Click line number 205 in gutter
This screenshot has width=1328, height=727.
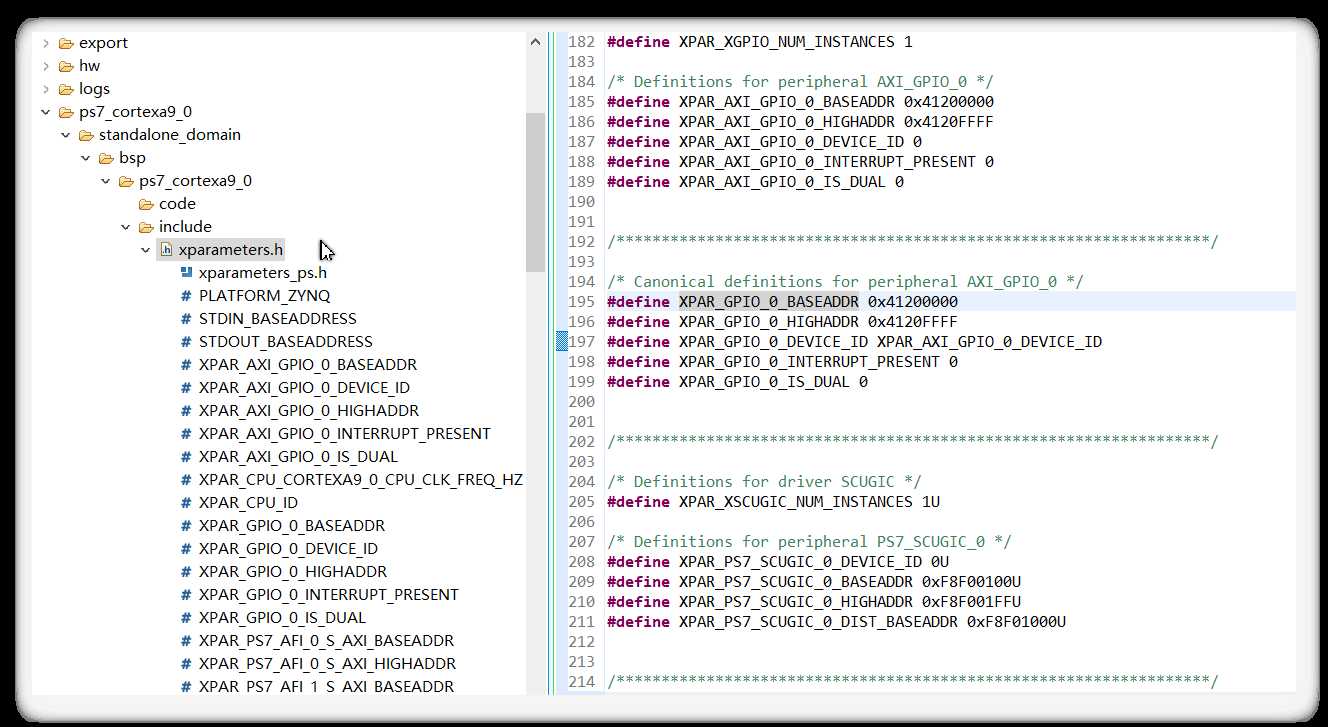pyautogui.click(x=581, y=502)
